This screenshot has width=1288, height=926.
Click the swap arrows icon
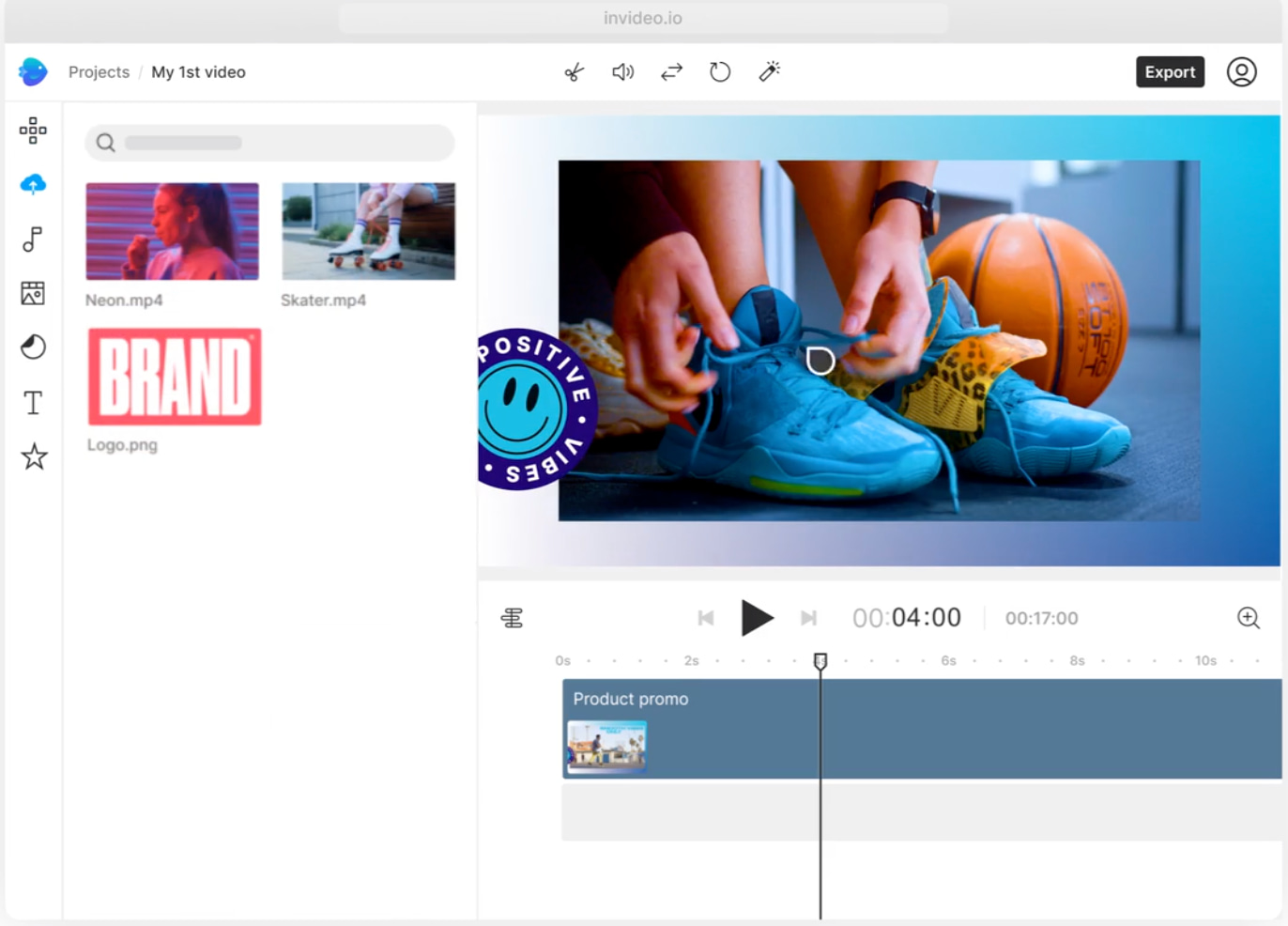tap(671, 72)
